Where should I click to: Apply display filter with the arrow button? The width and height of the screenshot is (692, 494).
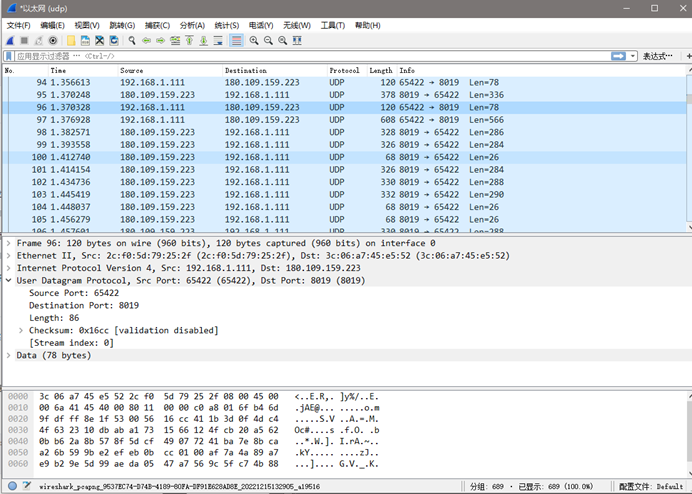[619, 56]
